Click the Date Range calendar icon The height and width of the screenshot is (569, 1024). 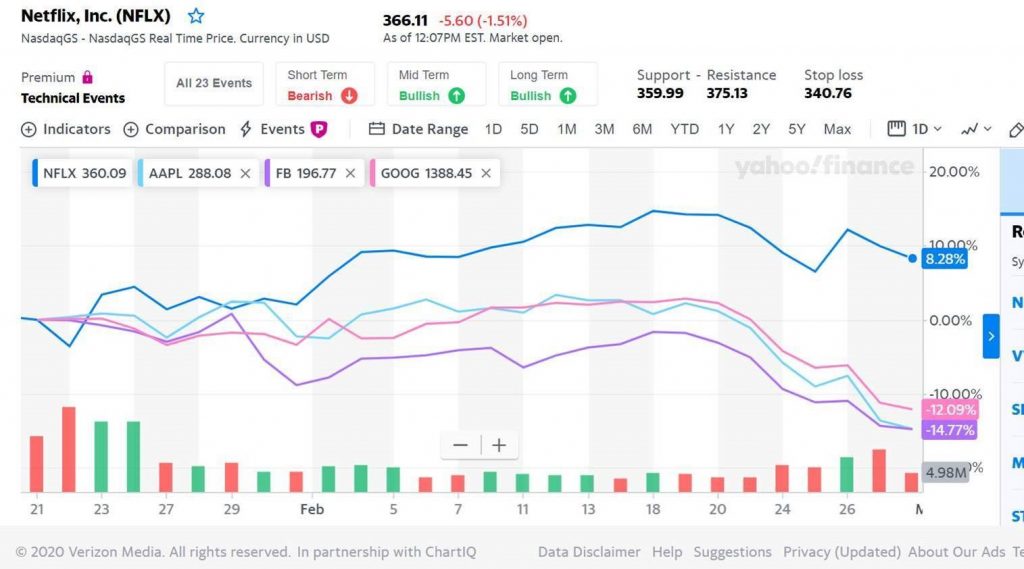[x=377, y=129]
